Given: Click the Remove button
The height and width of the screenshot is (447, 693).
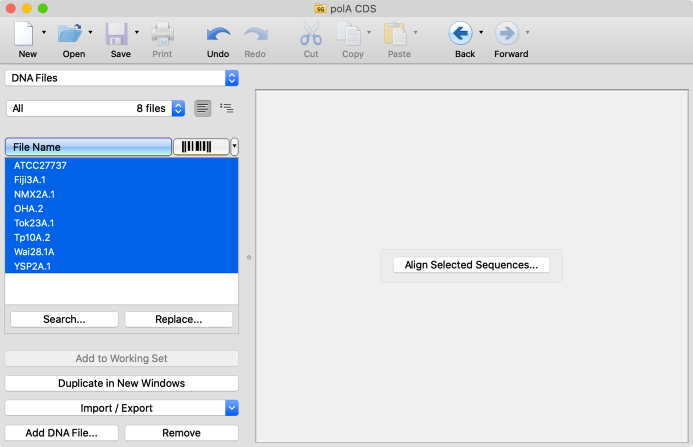Looking at the screenshot, I should click(182, 432).
